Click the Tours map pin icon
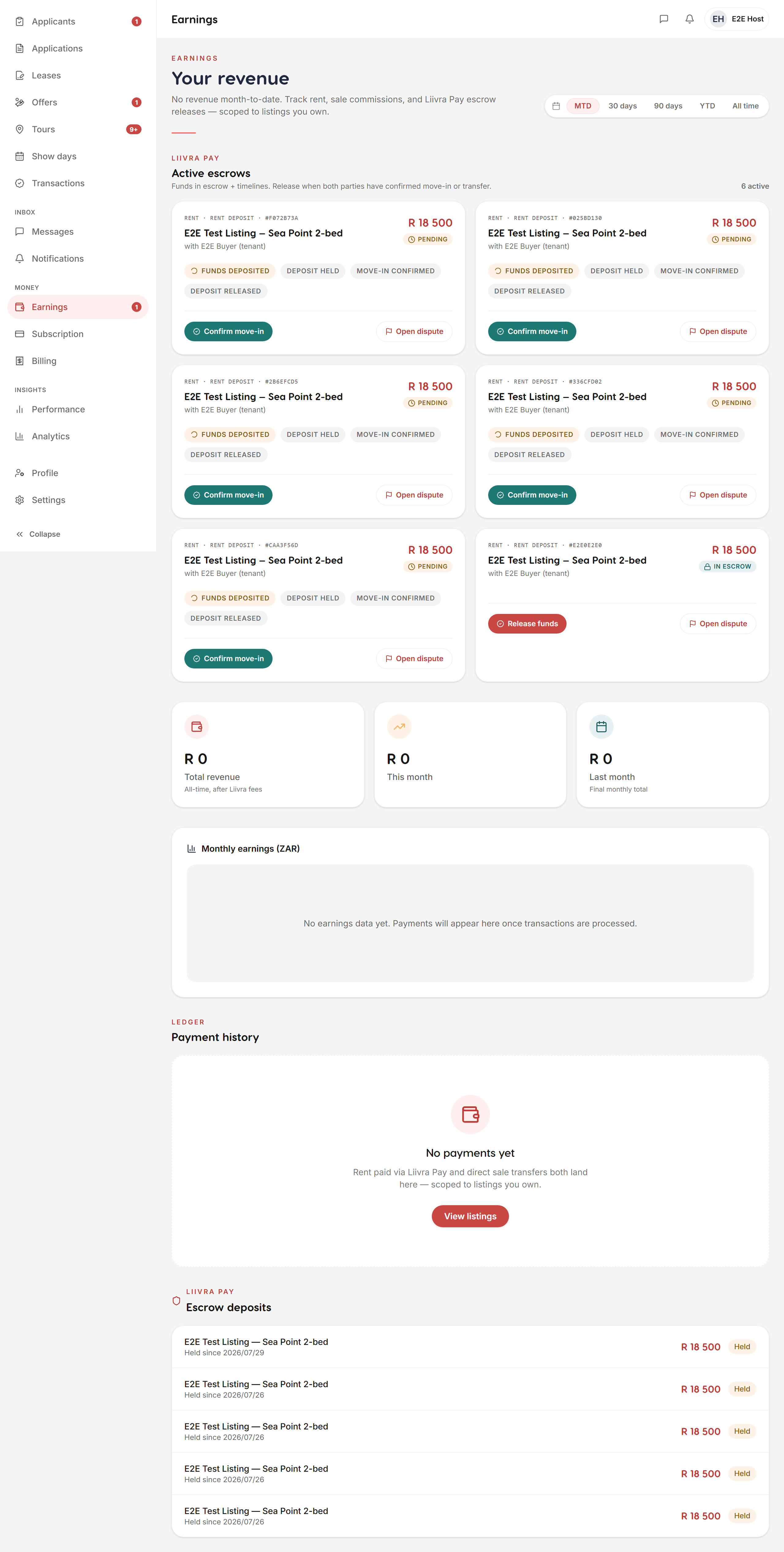 tap(19, 130)
